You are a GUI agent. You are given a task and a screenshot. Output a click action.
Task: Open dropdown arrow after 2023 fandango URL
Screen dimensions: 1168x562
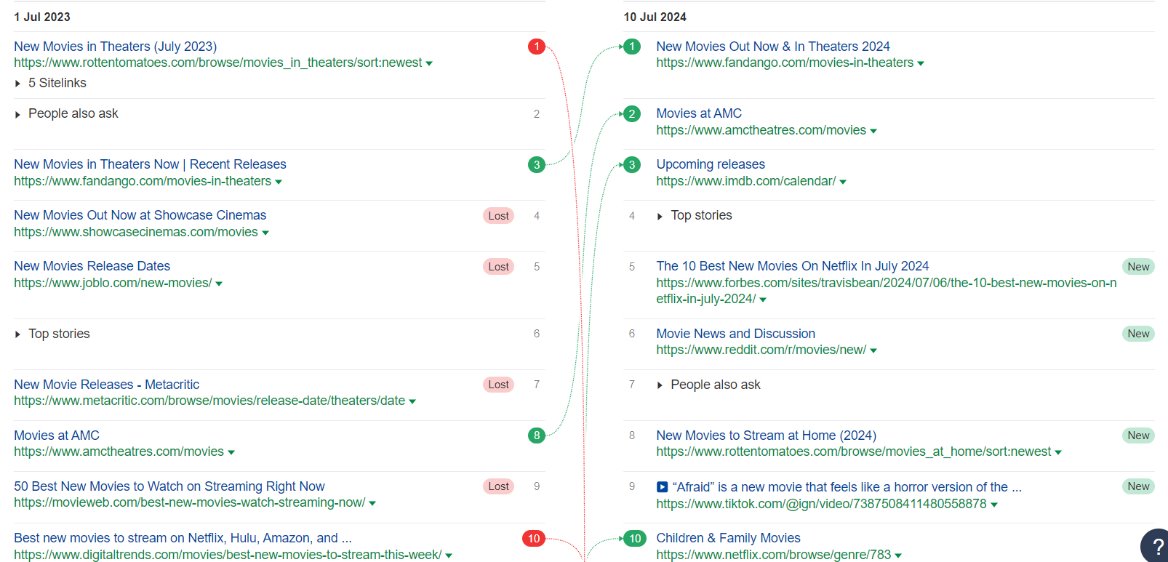click(x=279, y=181)
